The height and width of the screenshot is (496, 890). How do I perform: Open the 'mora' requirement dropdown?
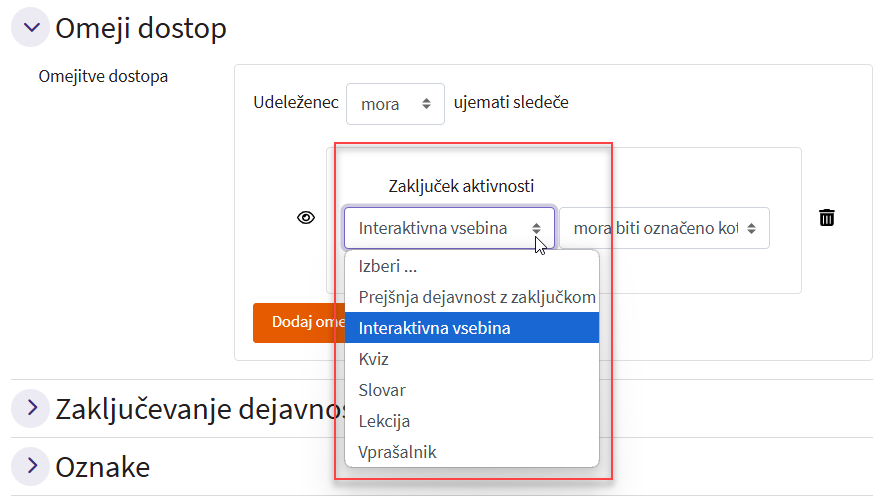coord(395,103)
